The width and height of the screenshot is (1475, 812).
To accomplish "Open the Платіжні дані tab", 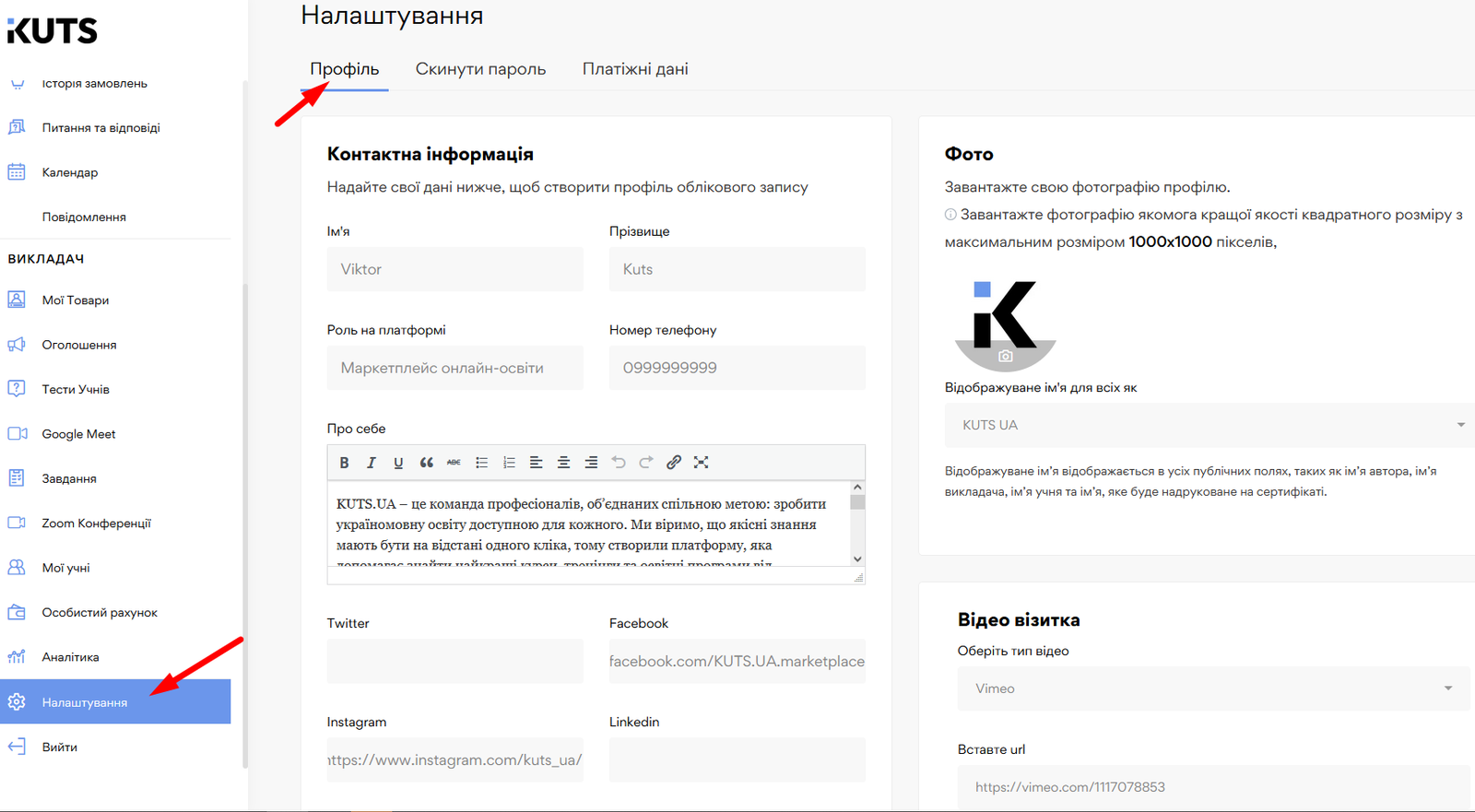I will click(x=635, y=69).
